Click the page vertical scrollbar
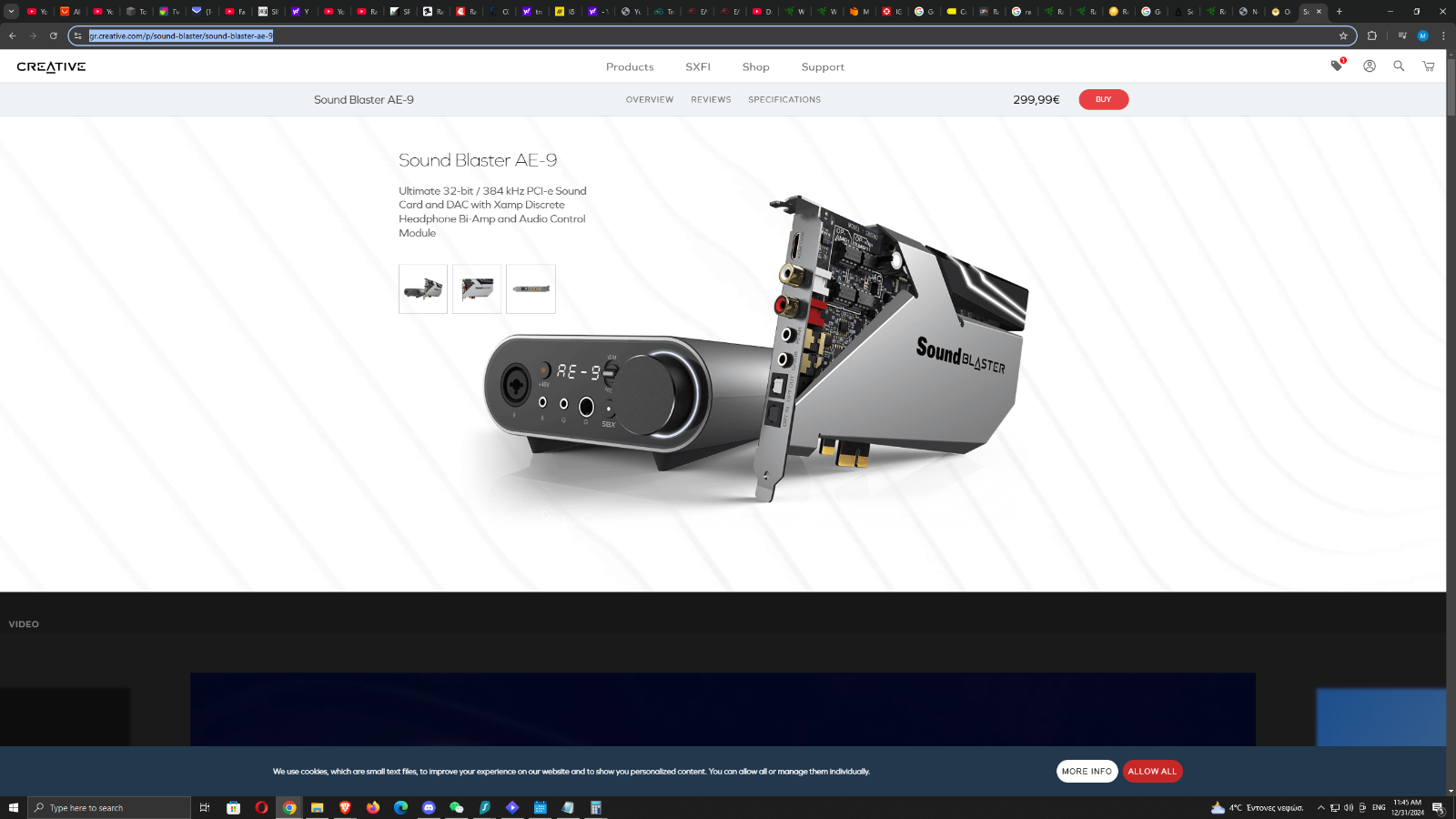Viewport: 1456px width, 819px height. pyautogui.click(x=1451, y=86)
